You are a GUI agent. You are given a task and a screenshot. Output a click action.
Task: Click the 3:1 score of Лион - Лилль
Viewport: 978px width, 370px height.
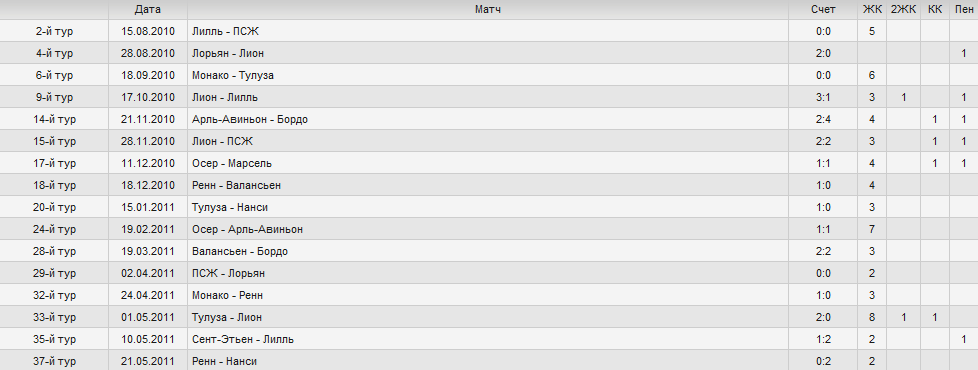click(823, 97)
